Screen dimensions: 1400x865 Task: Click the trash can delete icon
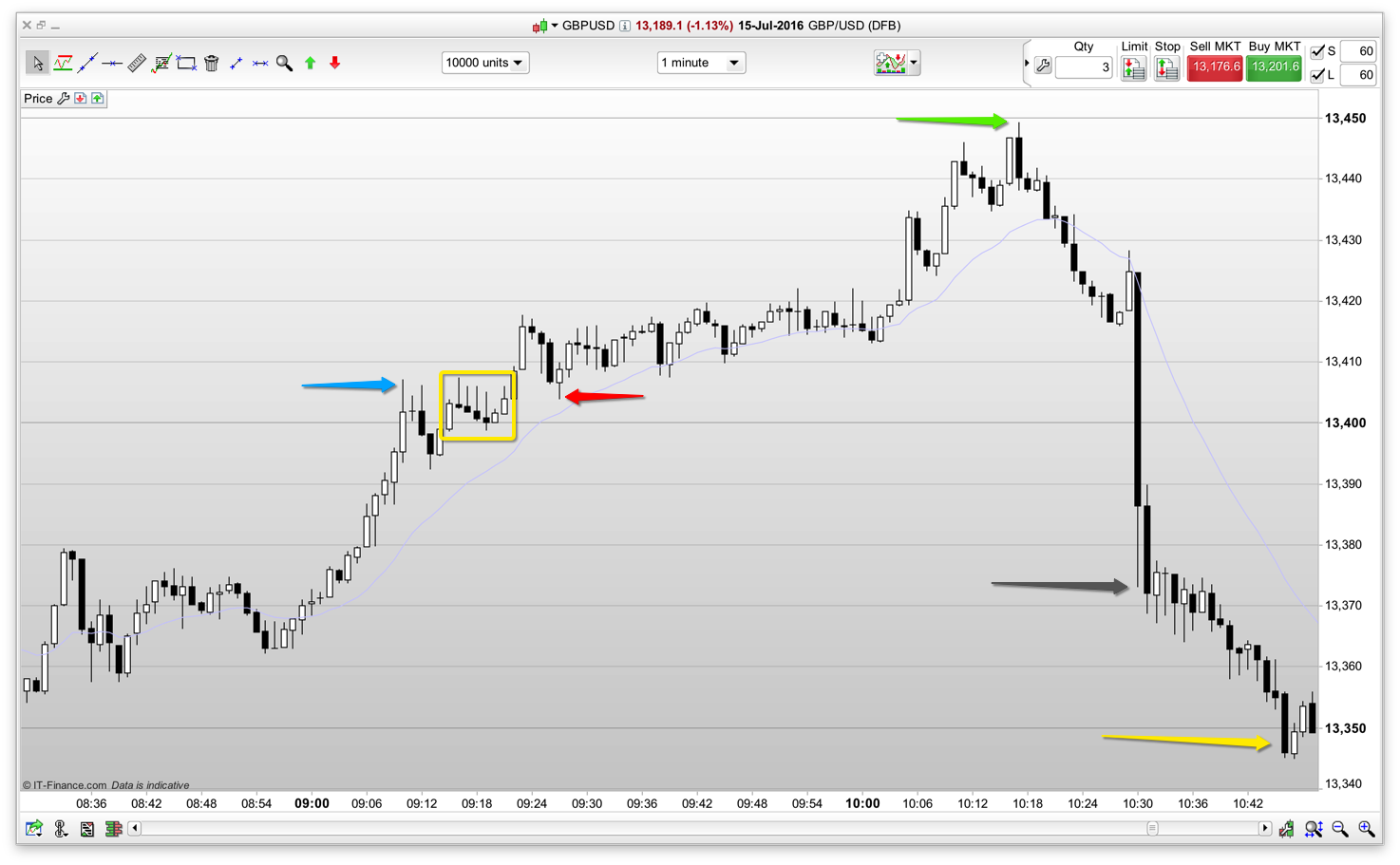point(211,64)
